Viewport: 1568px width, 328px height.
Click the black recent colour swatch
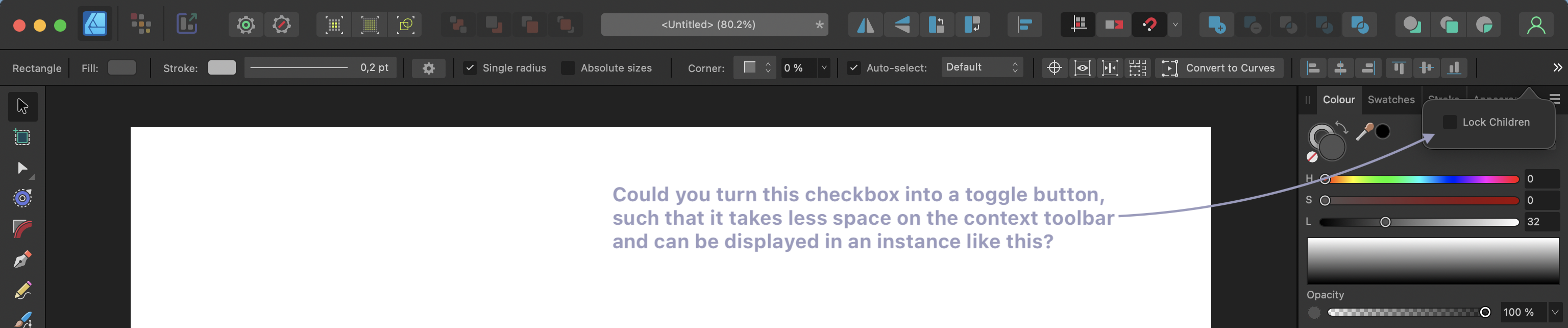[1383, 131]
